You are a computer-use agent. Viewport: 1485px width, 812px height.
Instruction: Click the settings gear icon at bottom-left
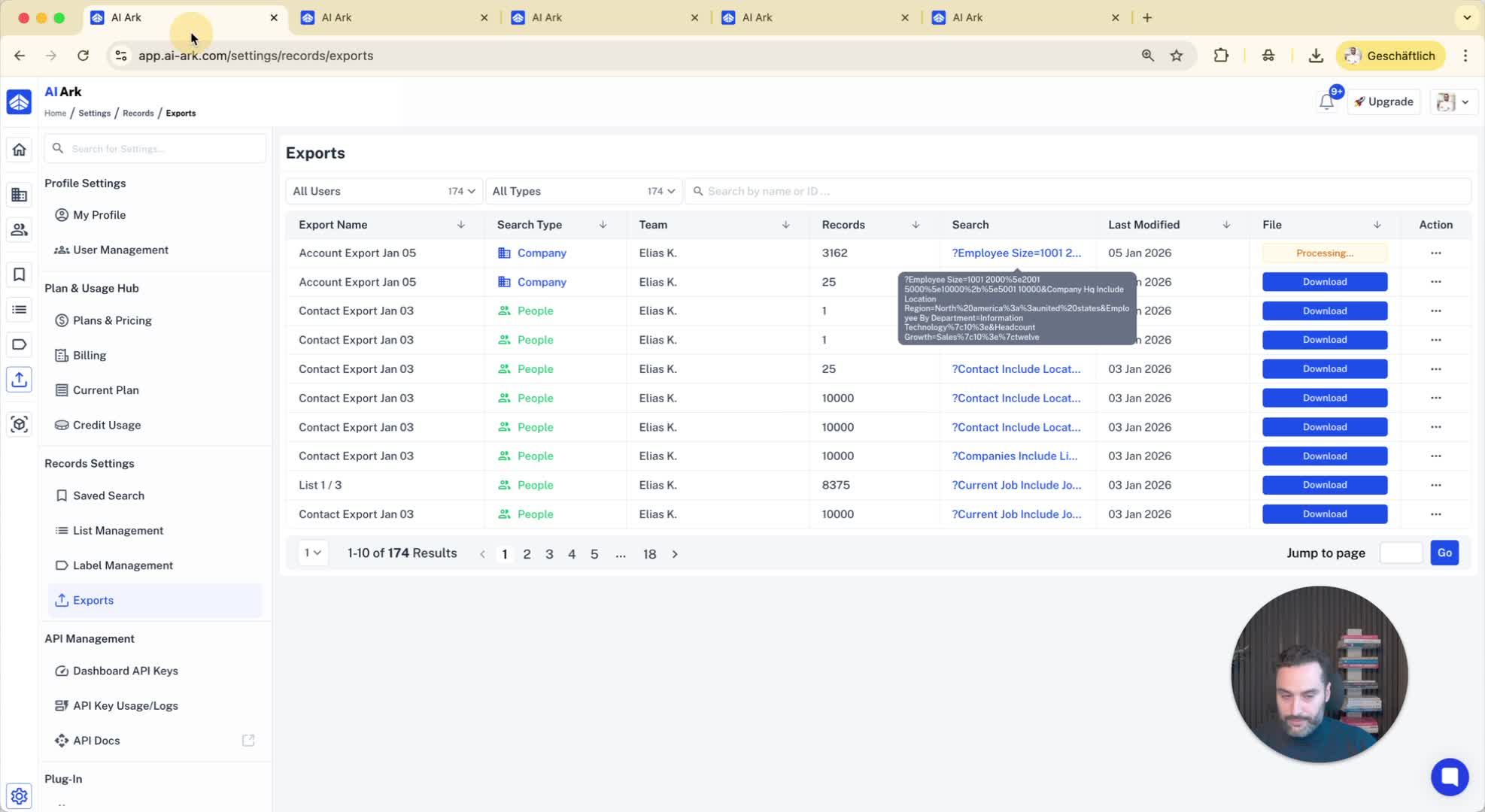[20, 795]
